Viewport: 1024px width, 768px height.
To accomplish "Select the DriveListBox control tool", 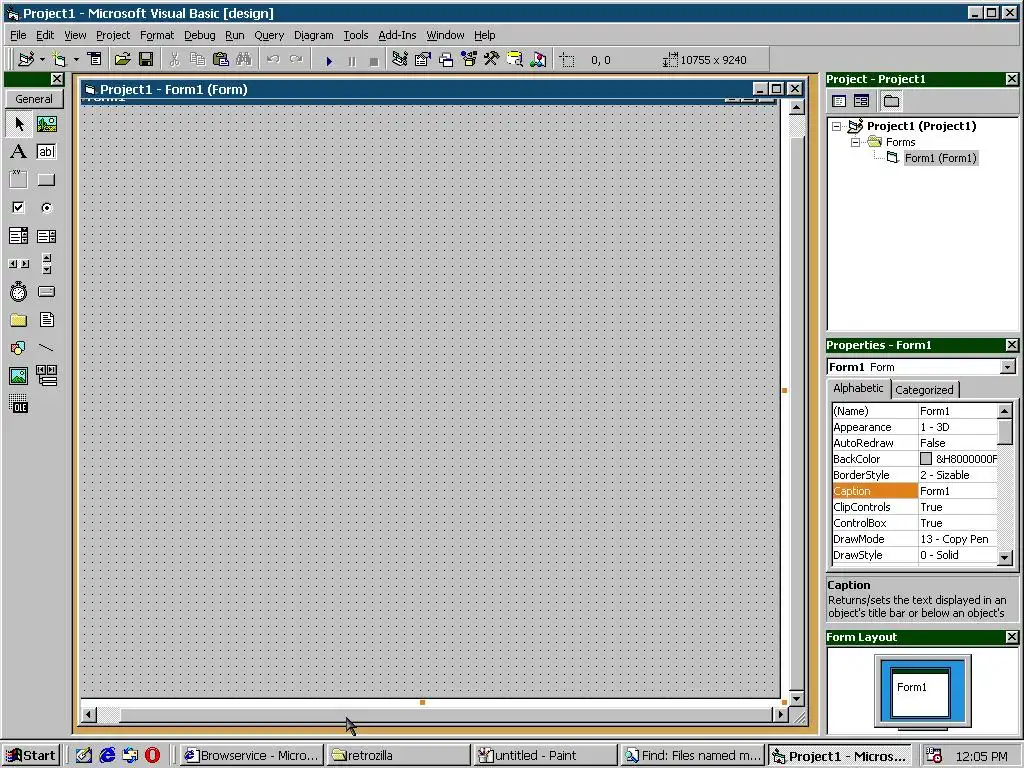I will pyautogui.click(x=46, y=292).
